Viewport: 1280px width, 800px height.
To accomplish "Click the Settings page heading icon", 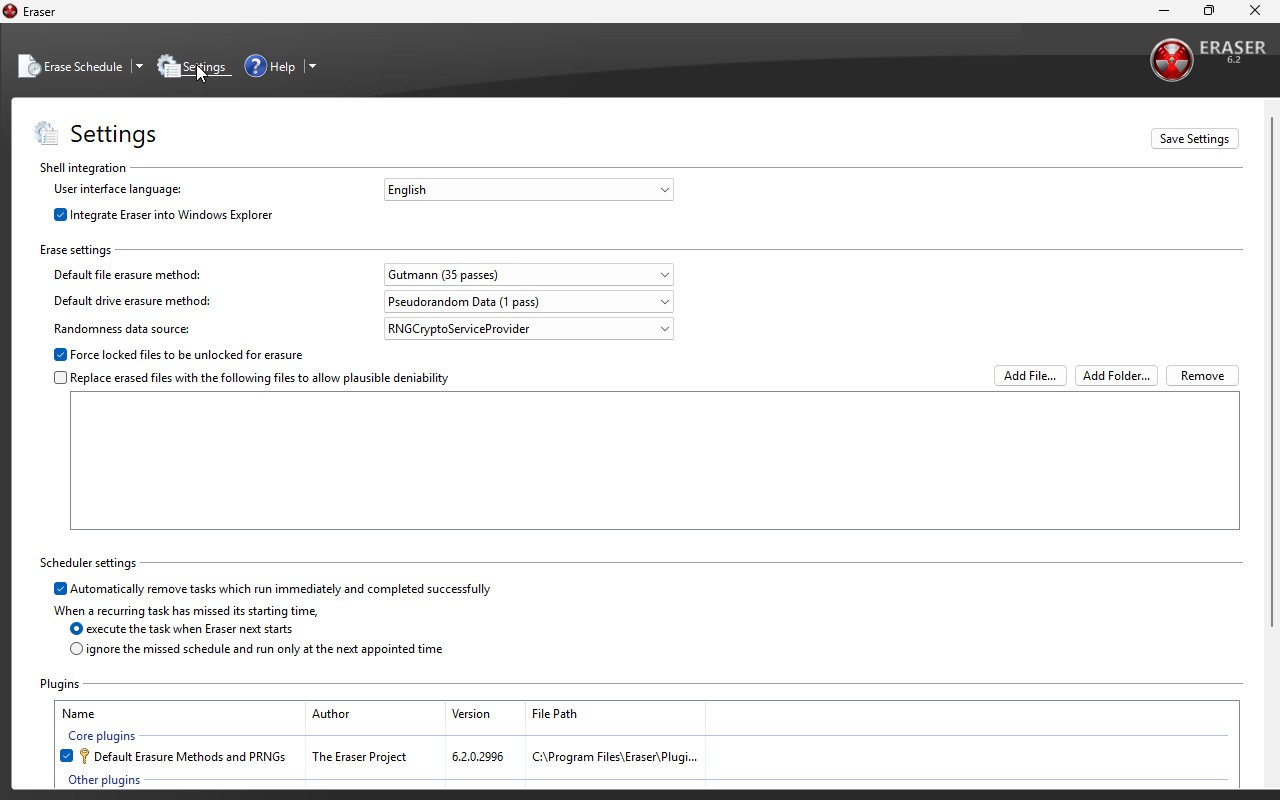I will [x=47, y=134].
